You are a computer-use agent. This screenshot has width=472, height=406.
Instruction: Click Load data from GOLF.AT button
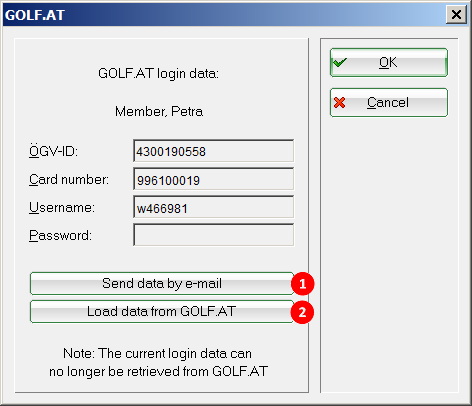pyautogui.click(x=162, y=312)
